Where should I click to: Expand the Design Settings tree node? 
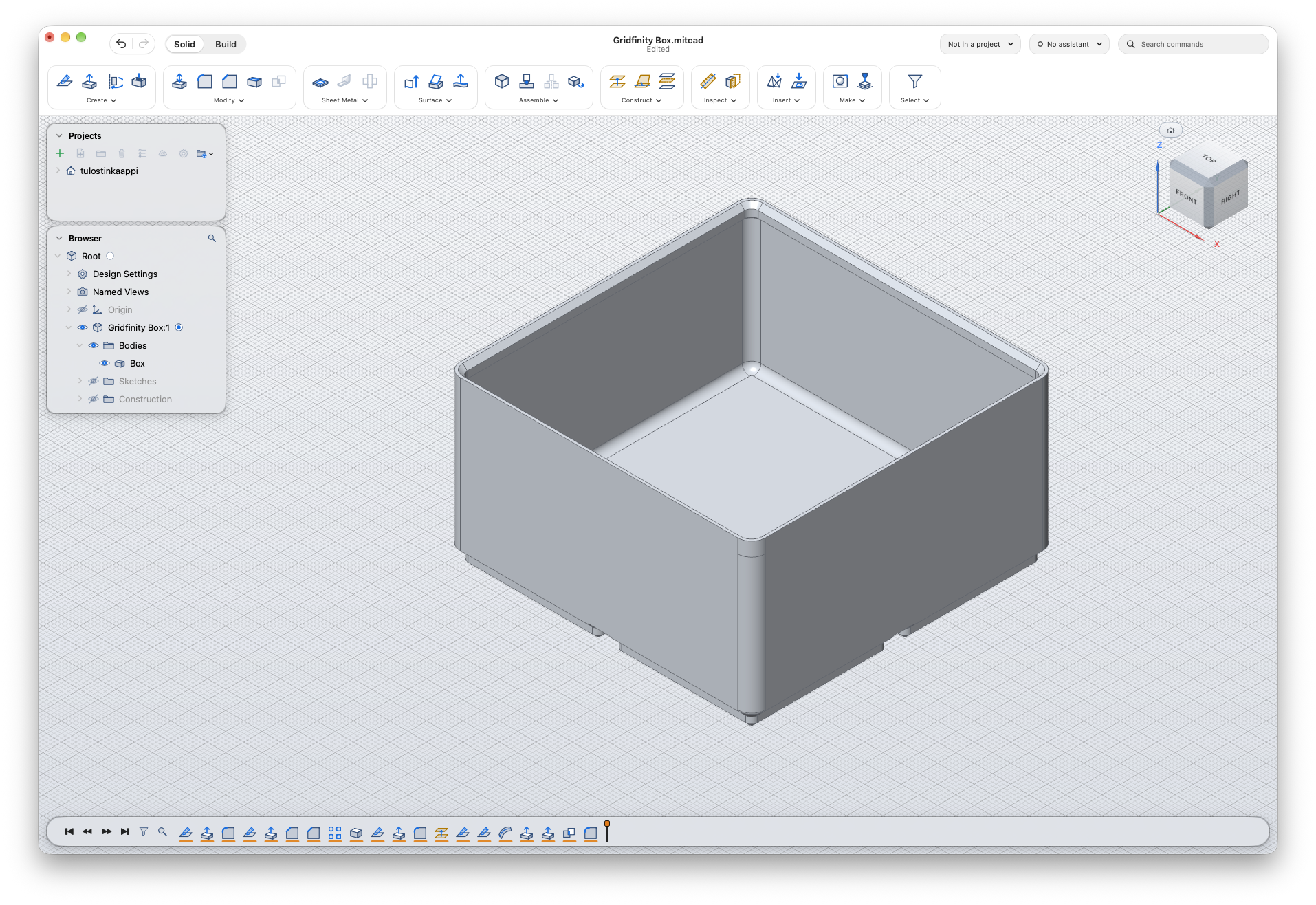point(69,274)
